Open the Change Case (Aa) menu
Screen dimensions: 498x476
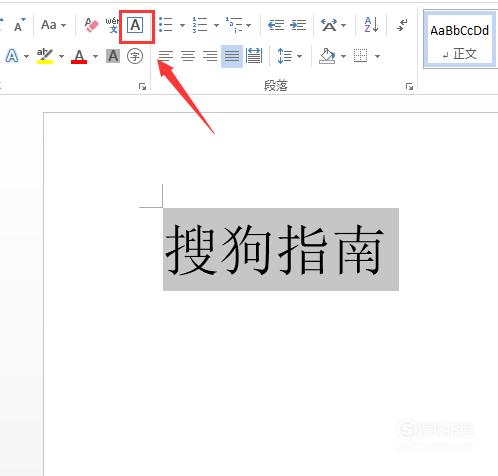[x=53, y=25]
